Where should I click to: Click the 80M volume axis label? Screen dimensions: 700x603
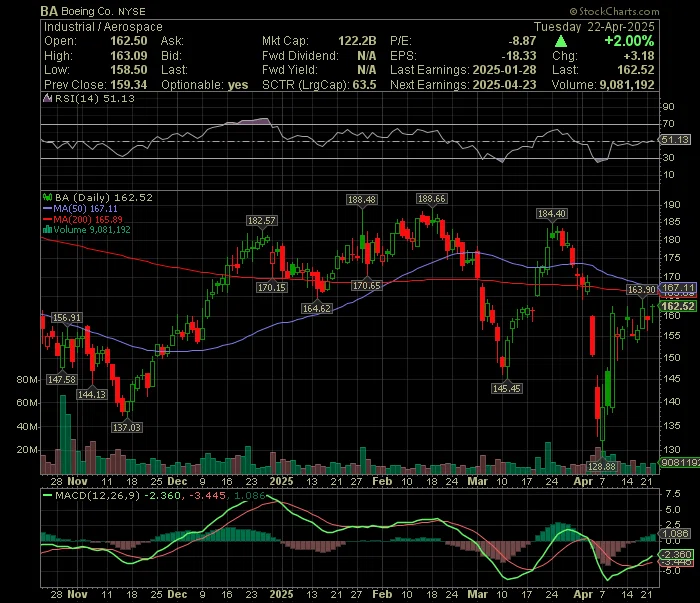(x=27, y=380)
